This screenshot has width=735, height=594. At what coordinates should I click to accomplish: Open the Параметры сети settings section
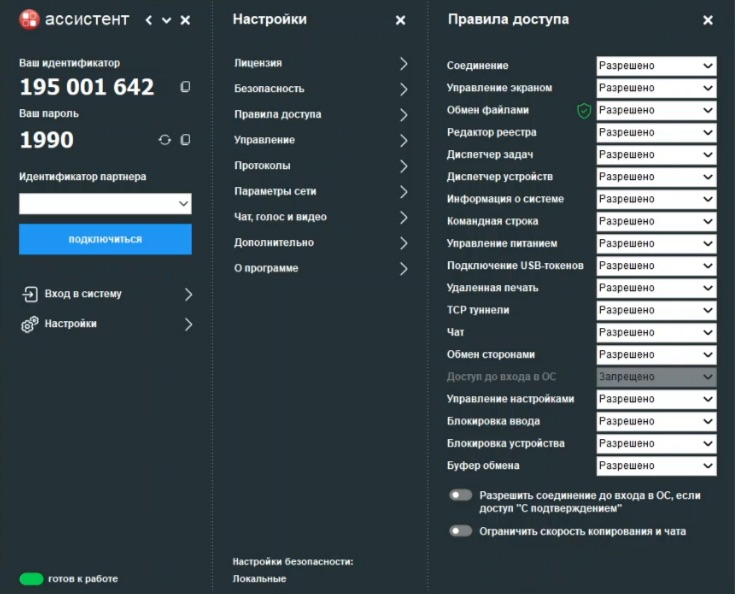pos(321,192)
